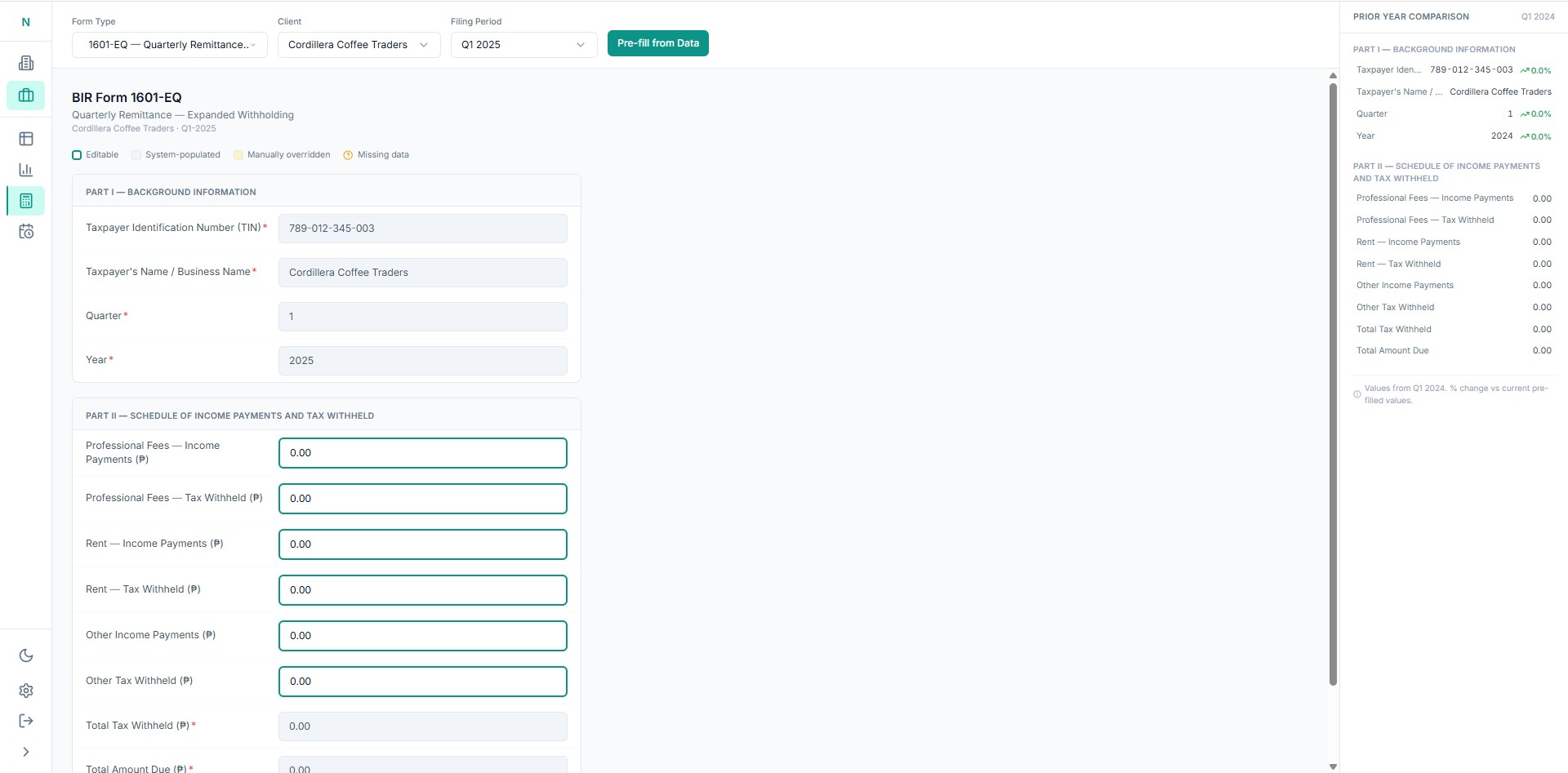The image size is (1568, 773).
Task: Click the info icon beside the prior year note
Action: (x=1357, y=394)
